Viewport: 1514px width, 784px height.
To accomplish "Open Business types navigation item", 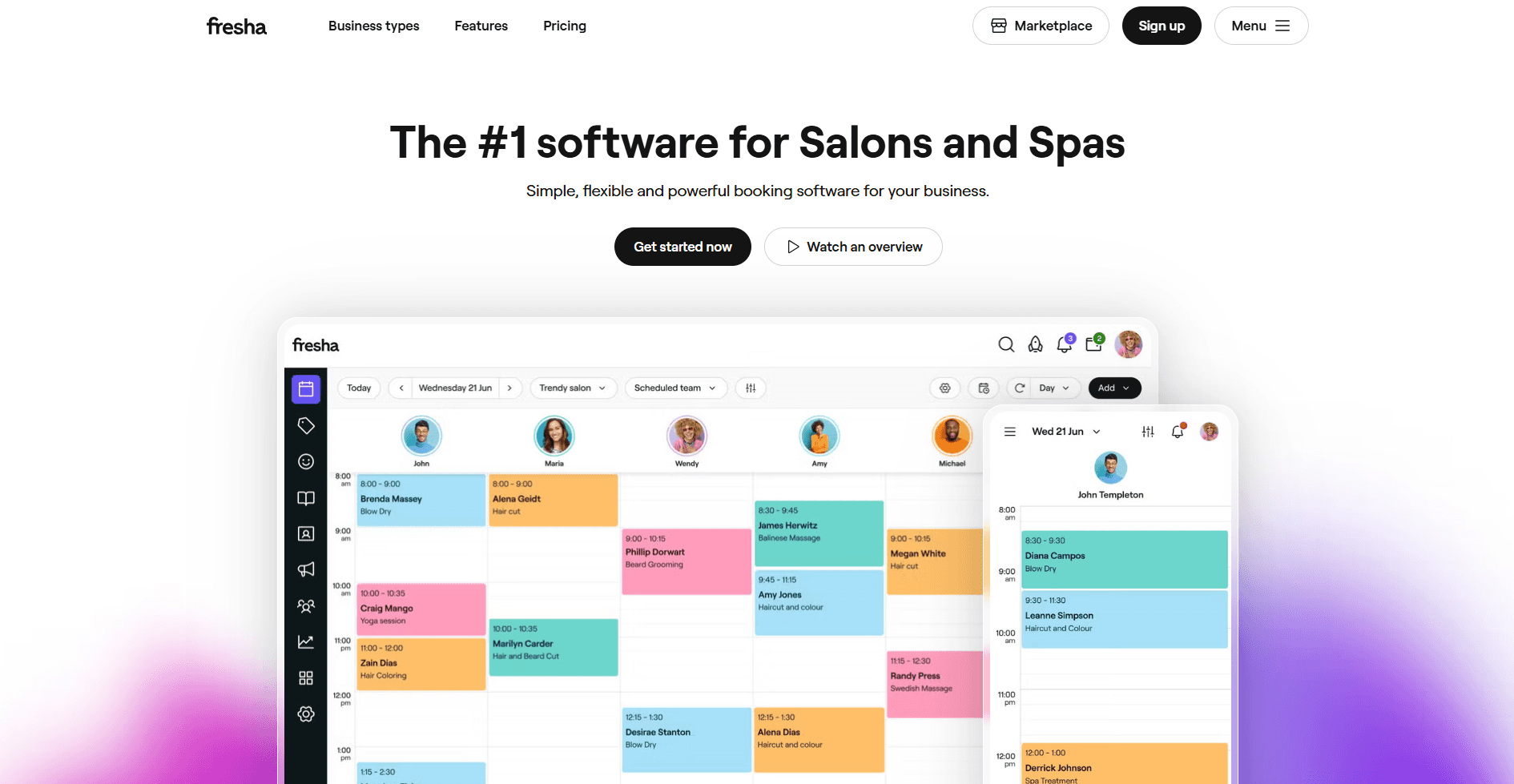I will click(x=374, y=26).
